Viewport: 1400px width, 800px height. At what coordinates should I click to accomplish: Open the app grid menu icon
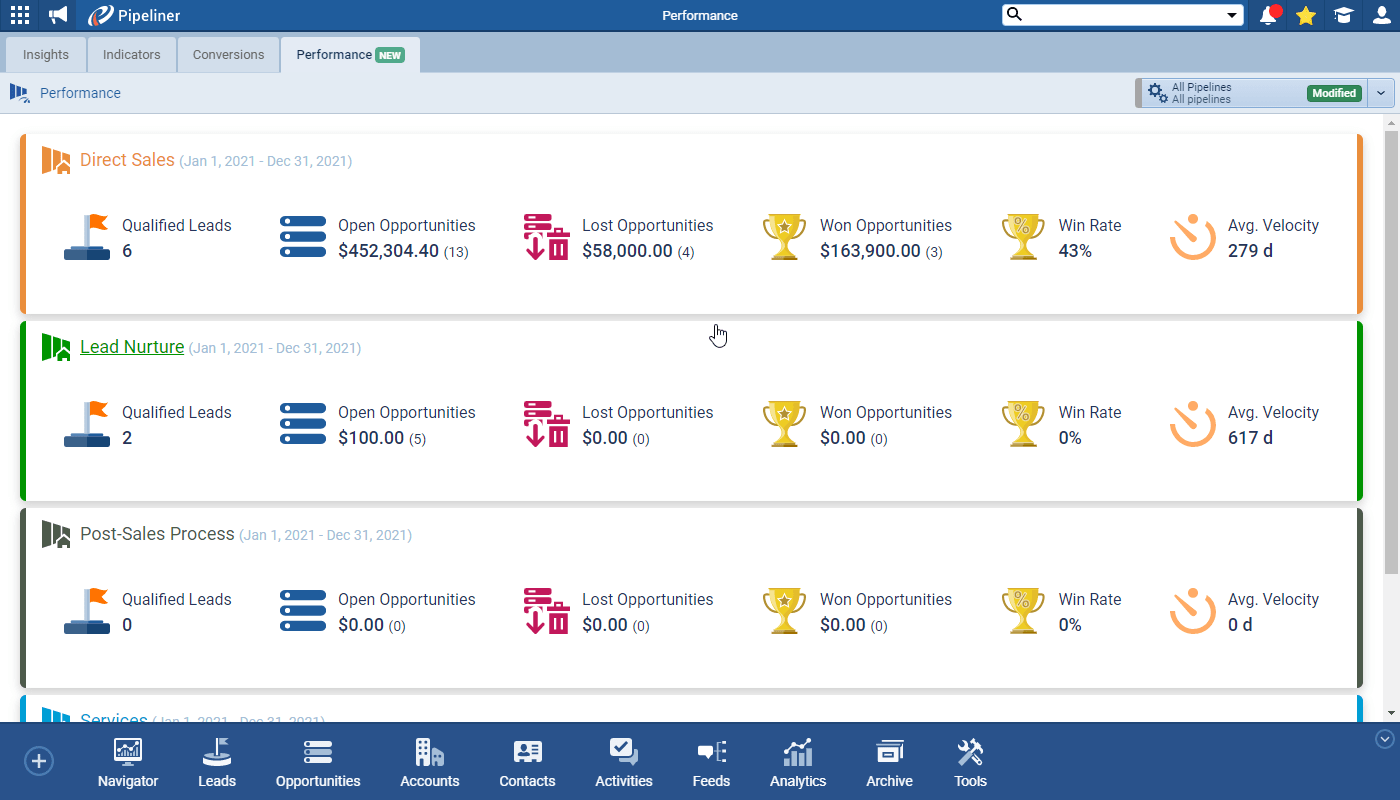[x=20, y=15]
